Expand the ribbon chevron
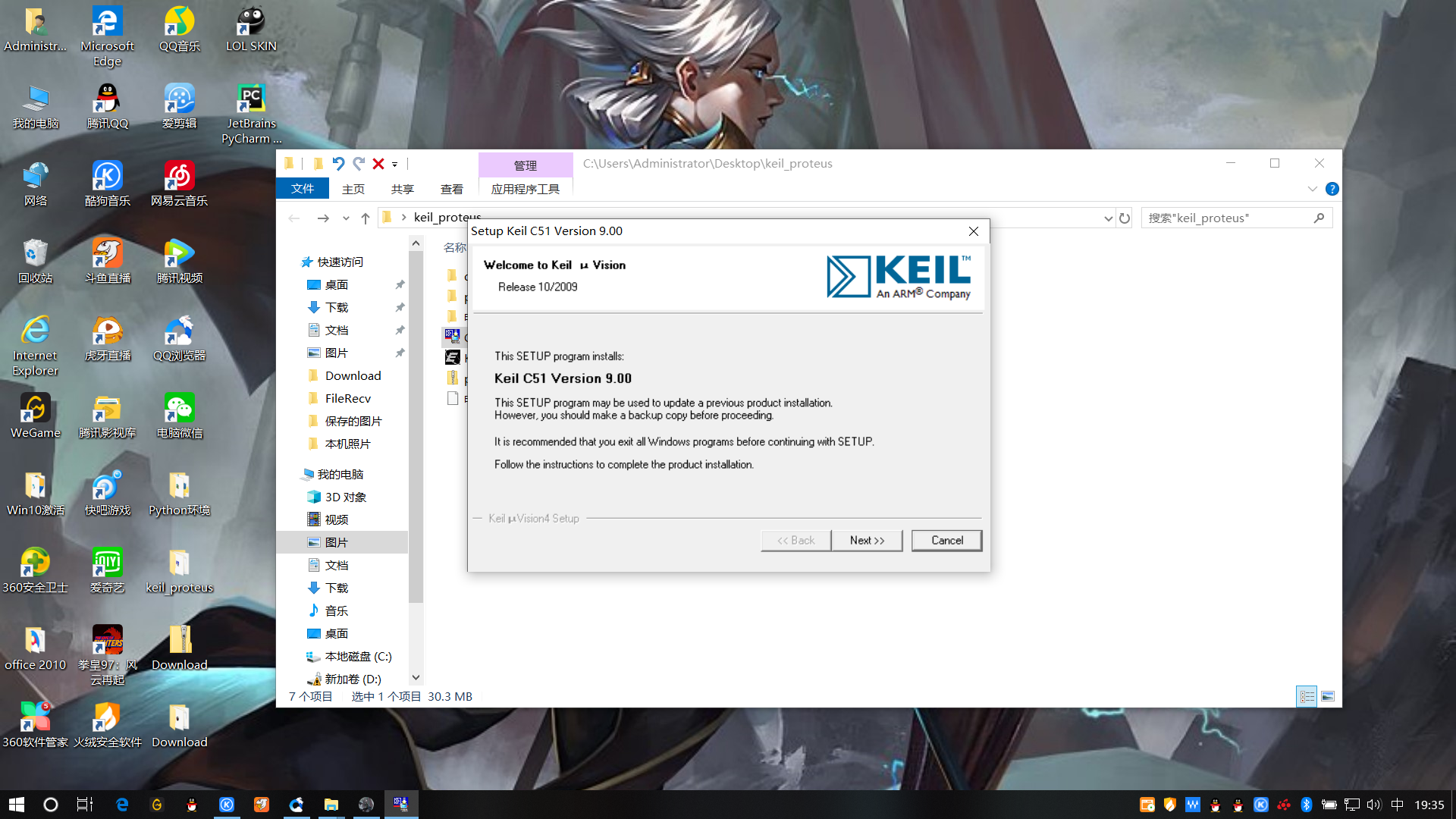Image resolution: width=1456 pixels, height=819 pixels. tap(1313, 189)
